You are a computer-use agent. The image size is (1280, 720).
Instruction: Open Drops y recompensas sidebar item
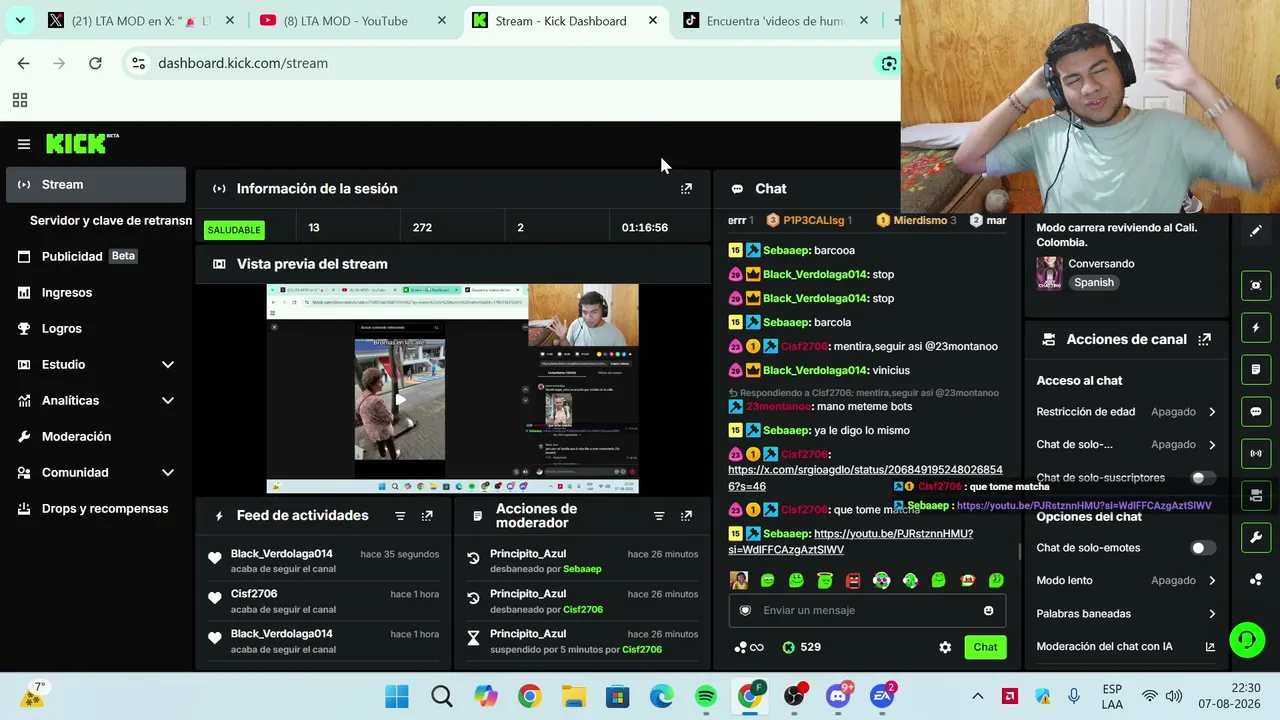coord(96,509)
